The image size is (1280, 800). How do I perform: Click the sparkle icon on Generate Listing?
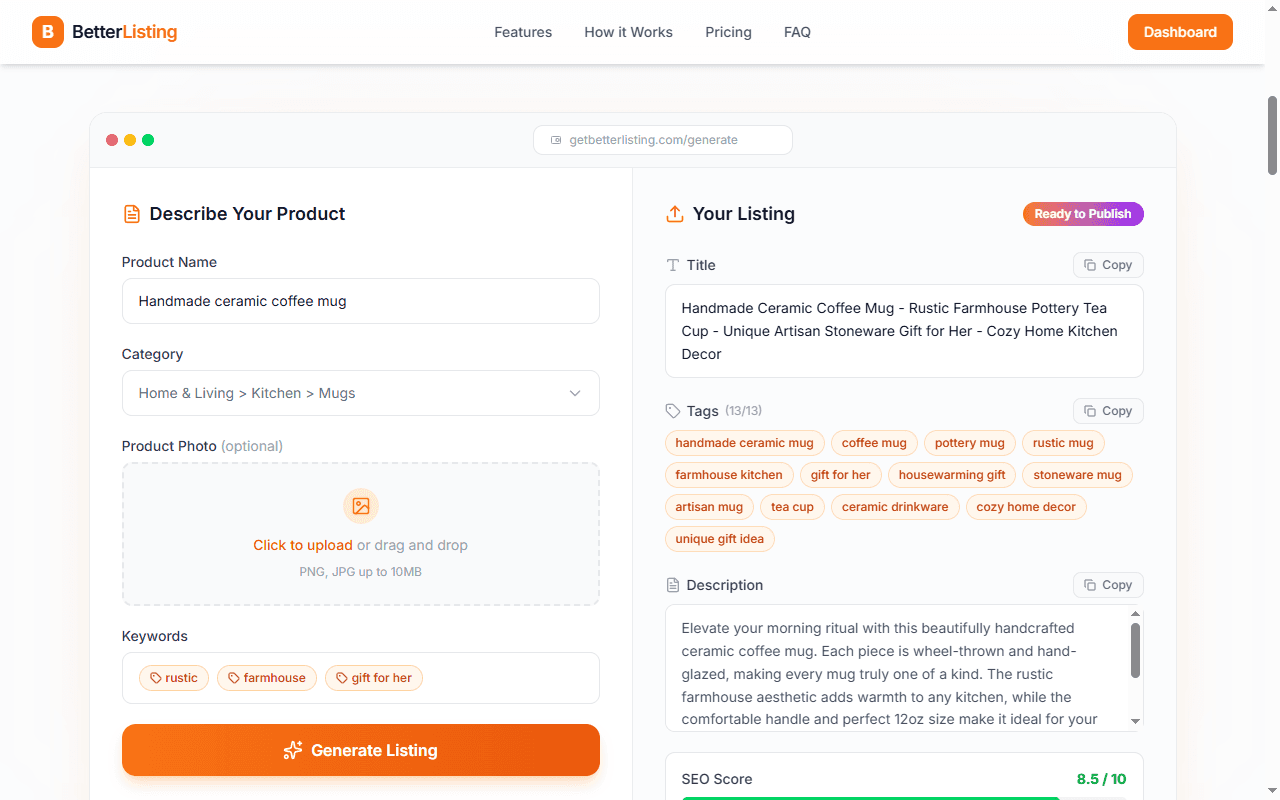[292, 749]
